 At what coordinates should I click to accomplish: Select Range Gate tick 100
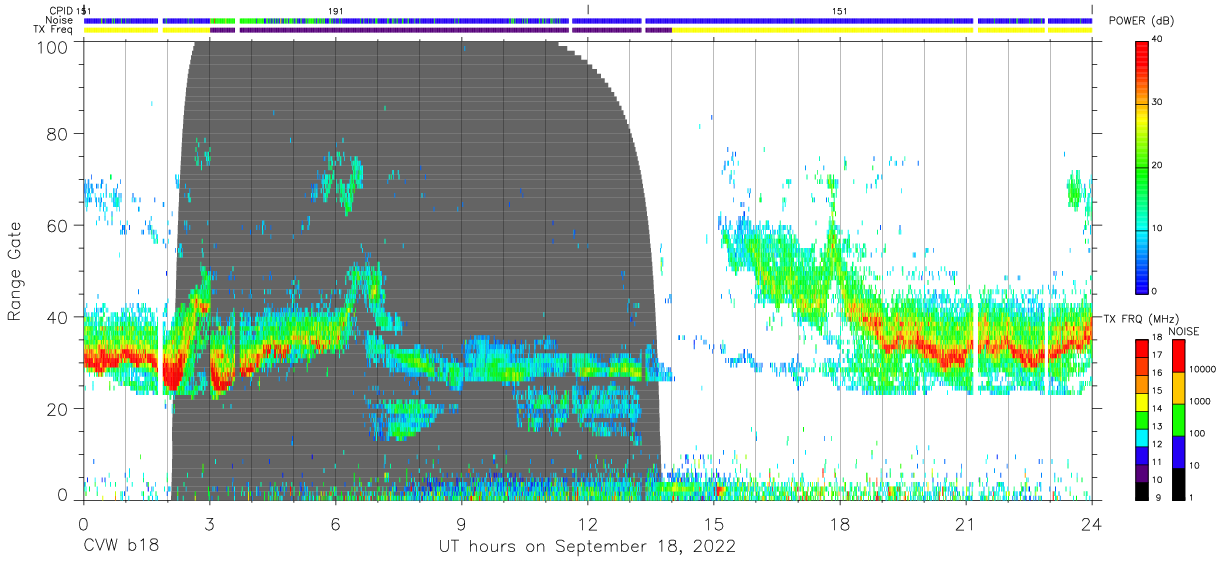pos(53,46)
